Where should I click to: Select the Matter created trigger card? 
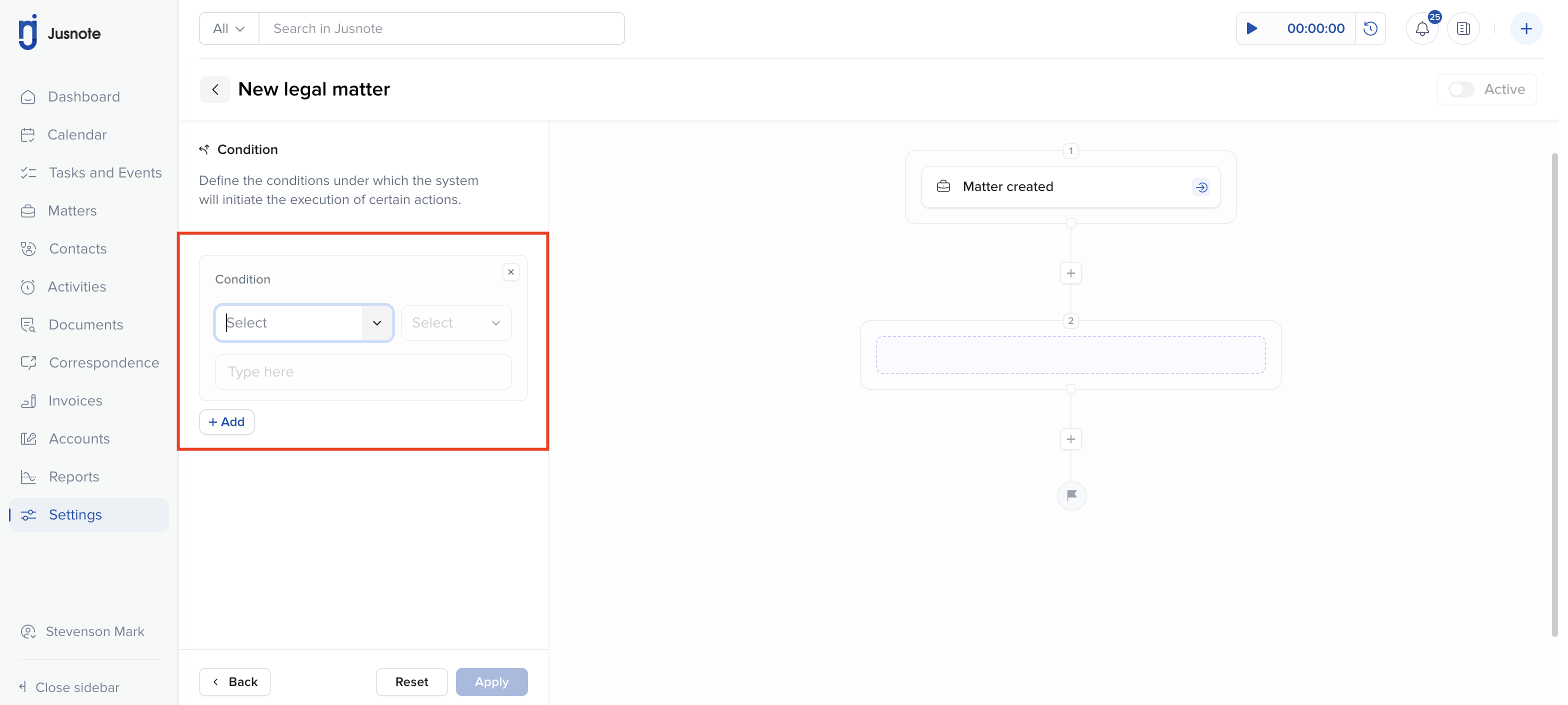[1070, 187]
